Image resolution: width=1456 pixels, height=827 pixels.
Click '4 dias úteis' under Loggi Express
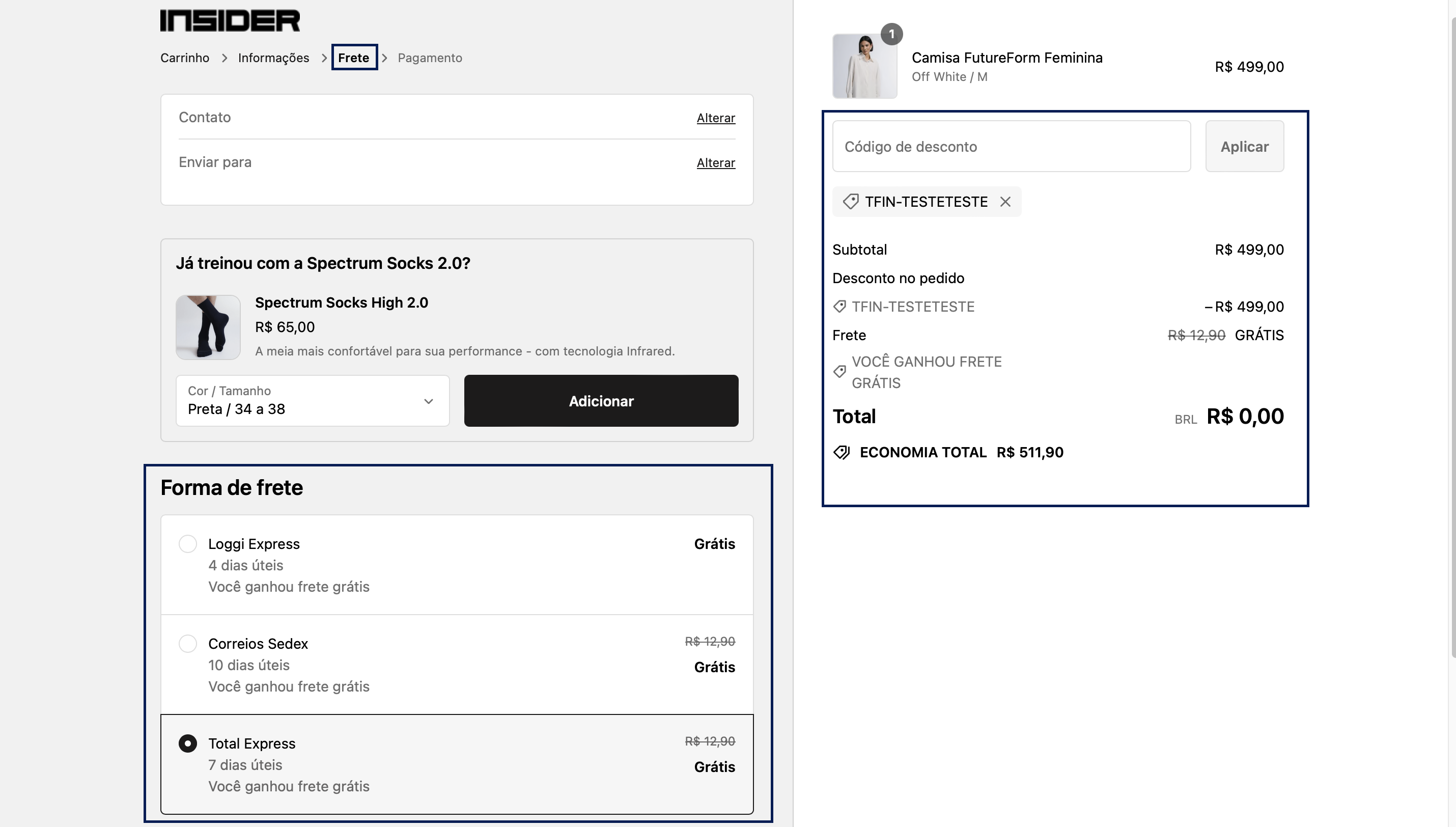point(246,566)
